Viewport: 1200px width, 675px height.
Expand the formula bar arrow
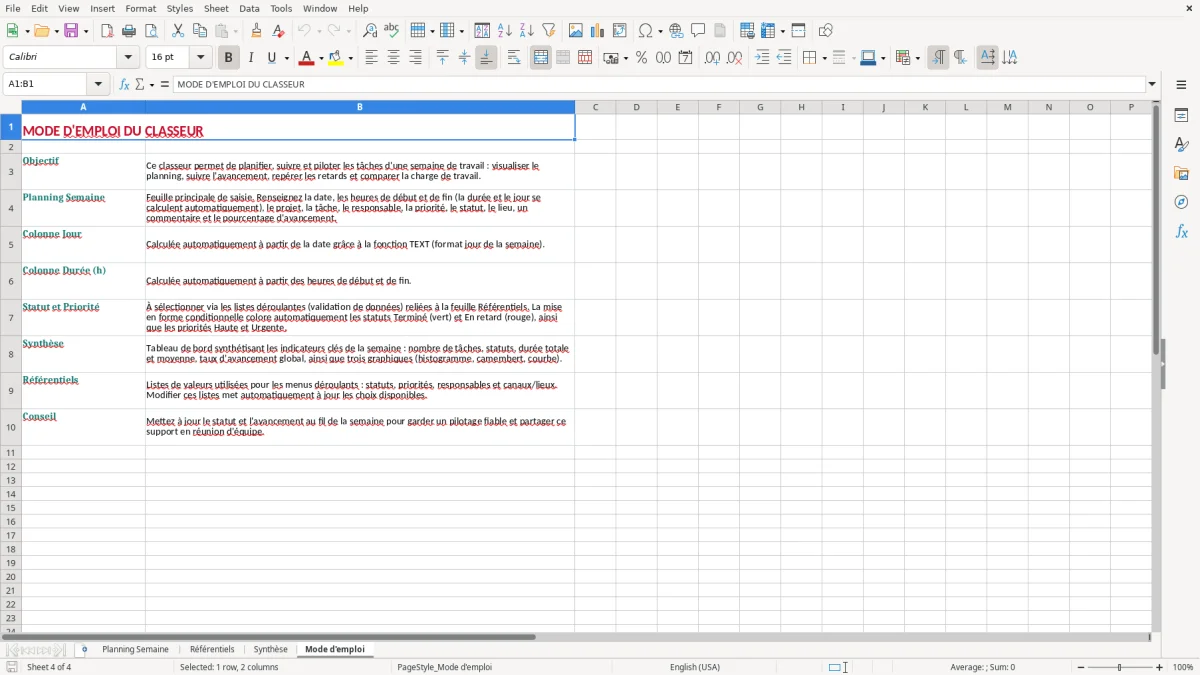[x=1152, y=85]
